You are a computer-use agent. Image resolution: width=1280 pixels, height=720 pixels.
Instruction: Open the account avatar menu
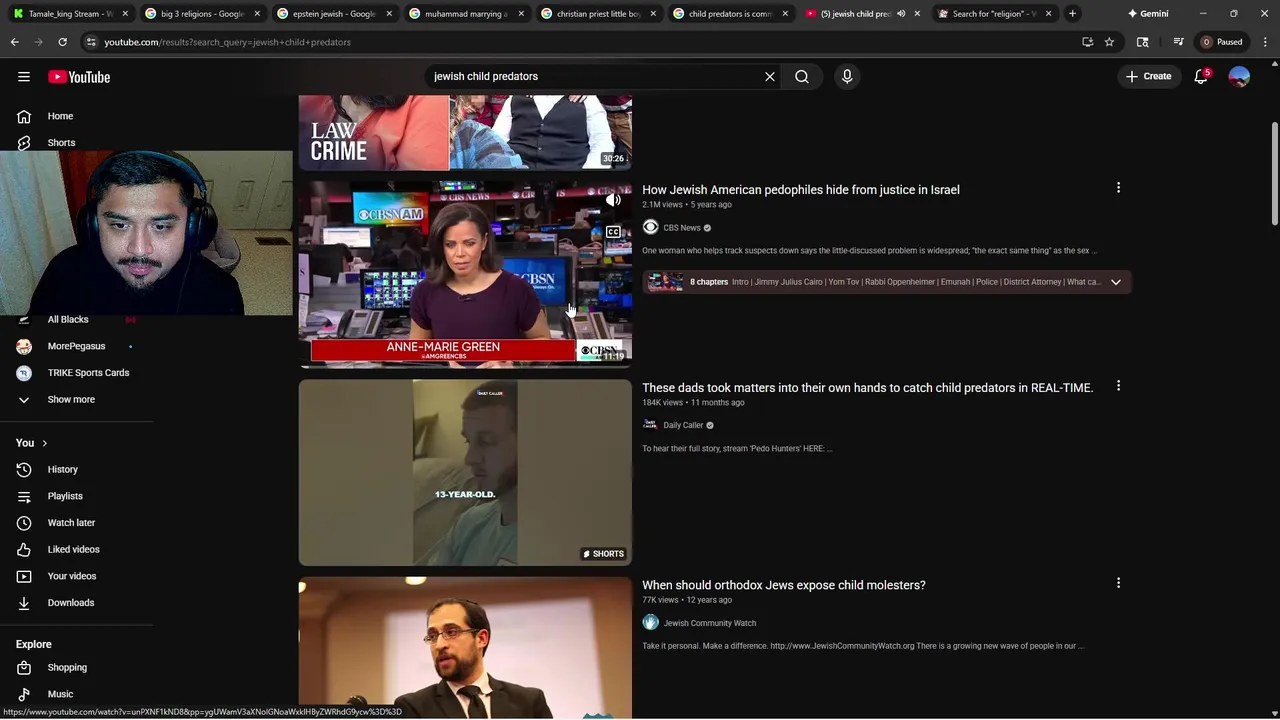pyautogui.click(x=1239, y=76)
